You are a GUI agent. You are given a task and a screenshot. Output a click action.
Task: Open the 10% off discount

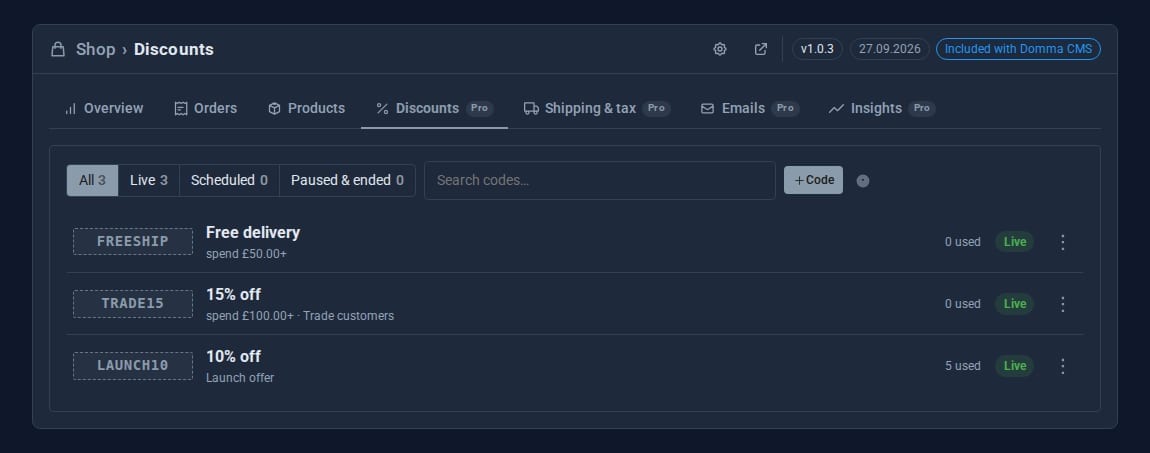click(x=233, y=356)
